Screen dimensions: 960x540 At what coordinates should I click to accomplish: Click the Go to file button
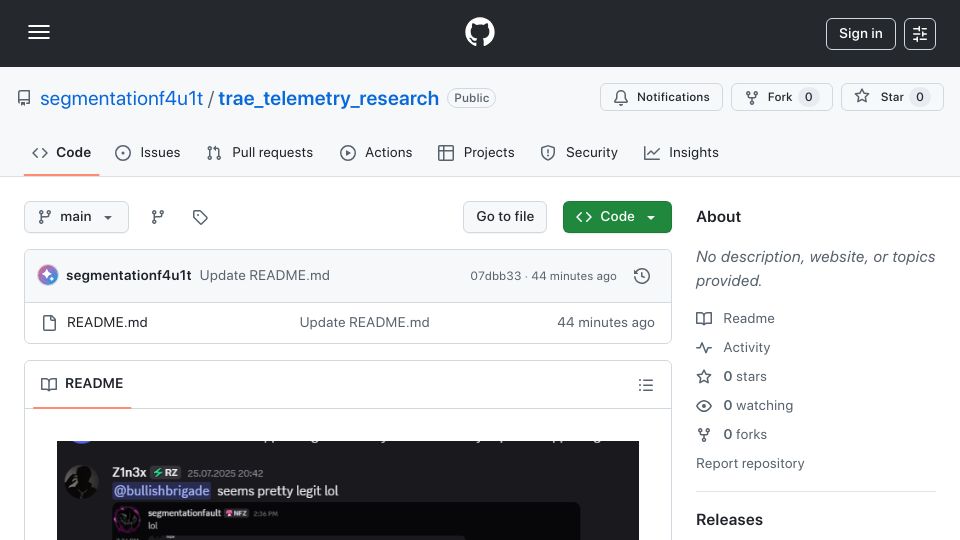pos(505,217)
